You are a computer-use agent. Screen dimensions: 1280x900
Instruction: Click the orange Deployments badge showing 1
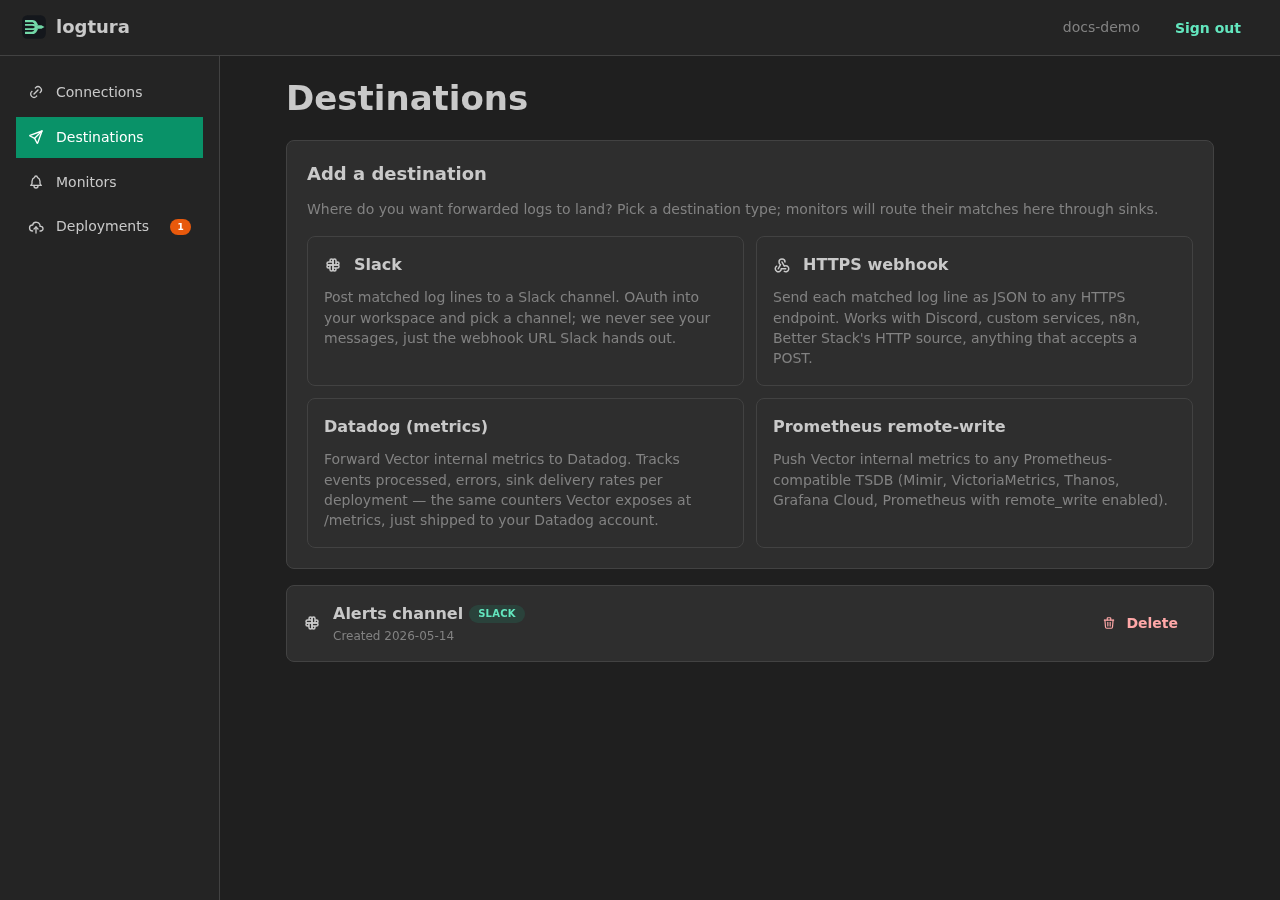pyautogui.click(x=180, y=227)
